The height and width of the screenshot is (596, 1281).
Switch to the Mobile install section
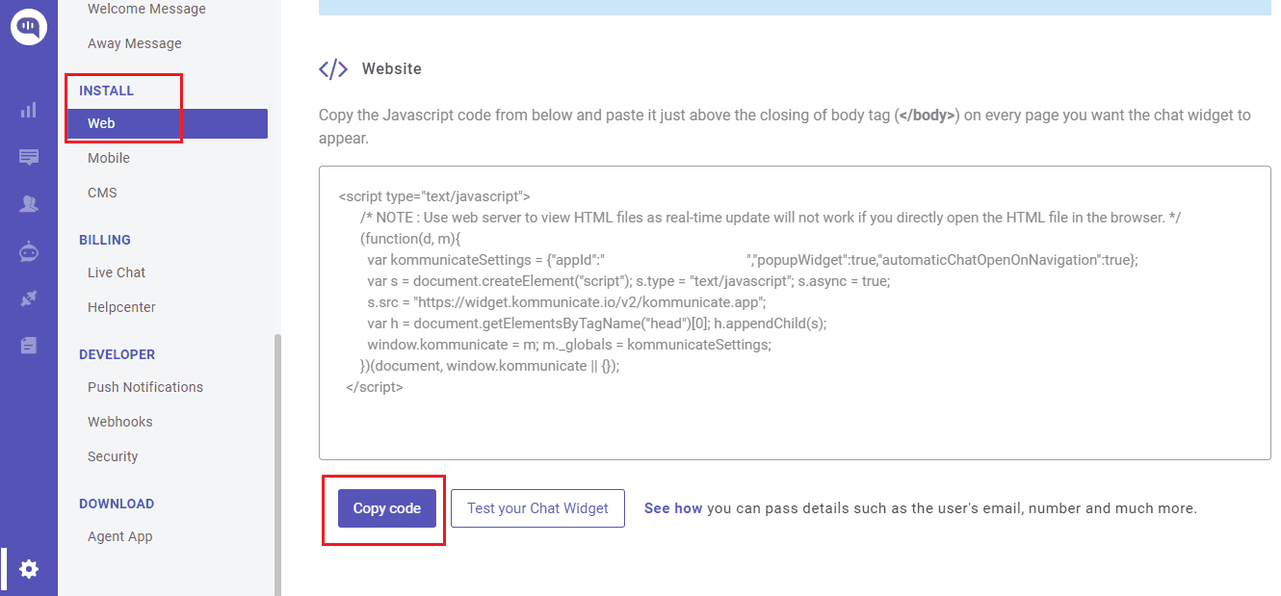click(108, 157)
